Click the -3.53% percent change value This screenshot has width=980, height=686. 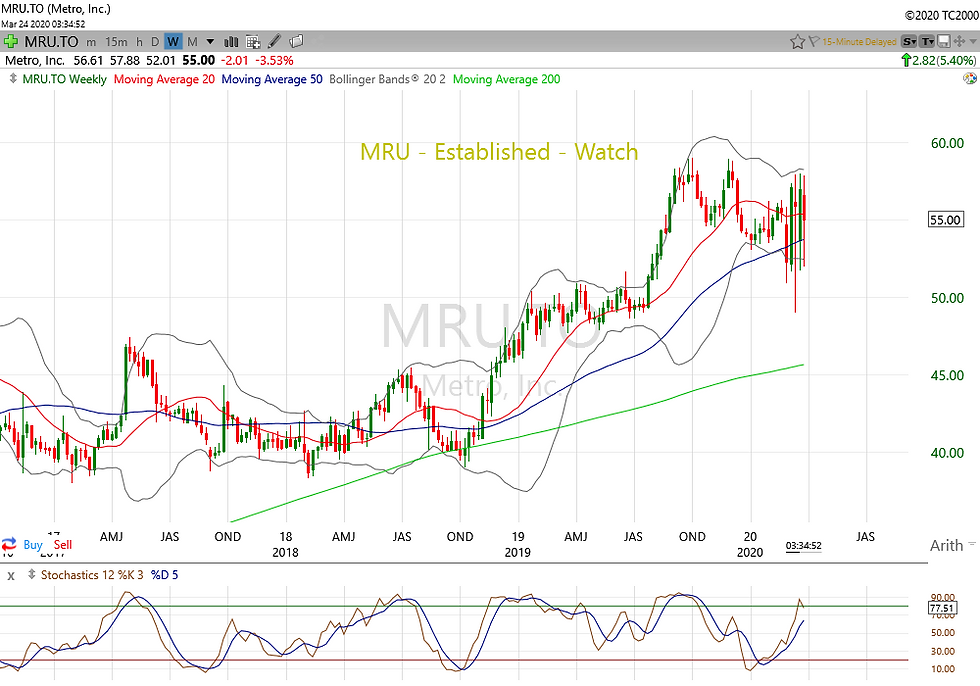click(274, 60)
